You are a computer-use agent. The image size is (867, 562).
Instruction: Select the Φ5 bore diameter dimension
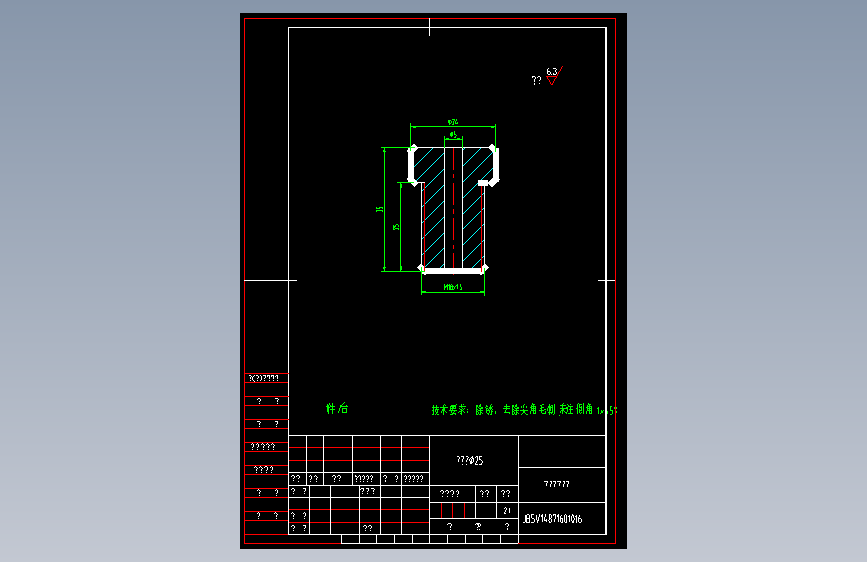coord(453,134)
